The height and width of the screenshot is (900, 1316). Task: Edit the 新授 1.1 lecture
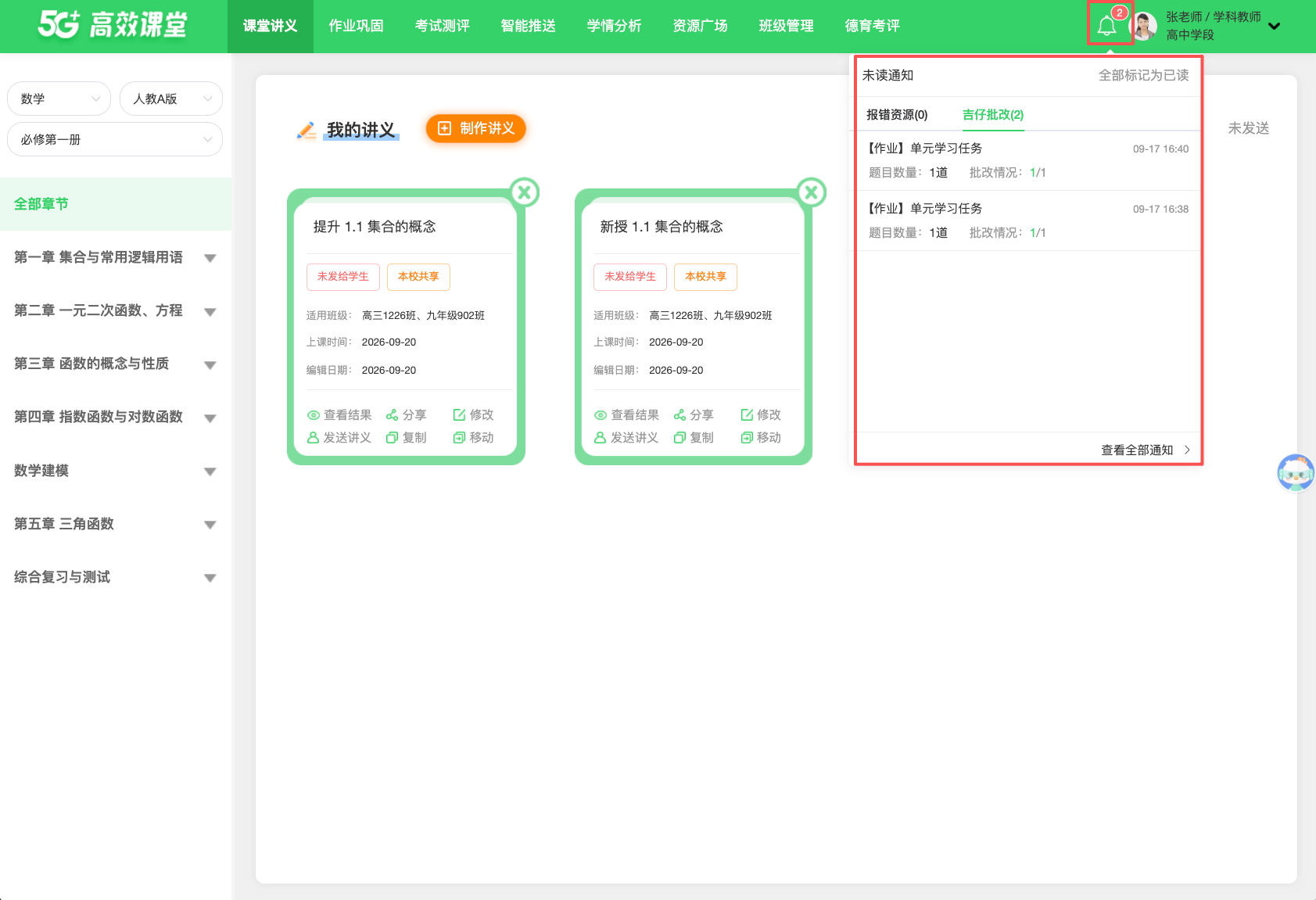[761, 414]
